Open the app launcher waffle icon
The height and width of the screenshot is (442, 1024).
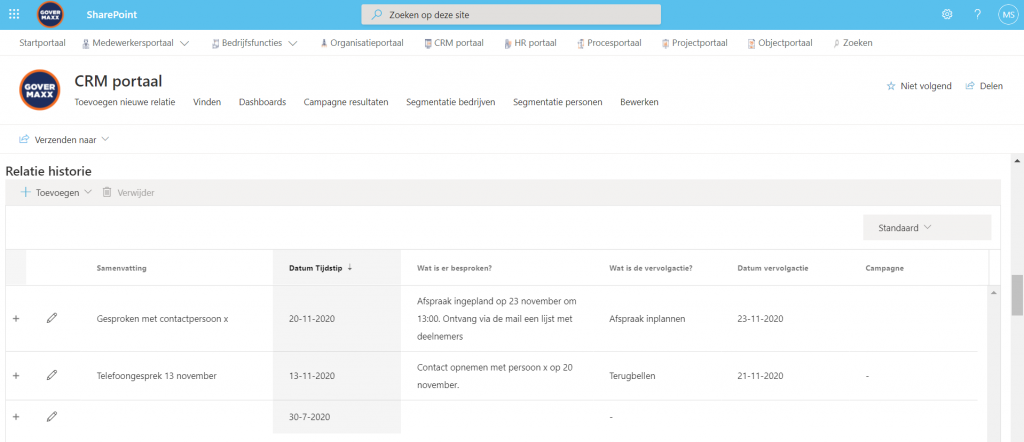(x=14, y=14)
